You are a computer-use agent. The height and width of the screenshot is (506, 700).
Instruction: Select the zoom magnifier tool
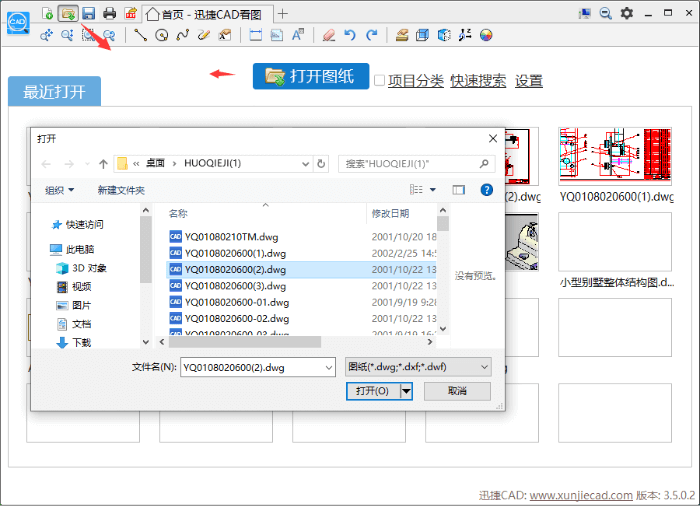tap(67, 35)
